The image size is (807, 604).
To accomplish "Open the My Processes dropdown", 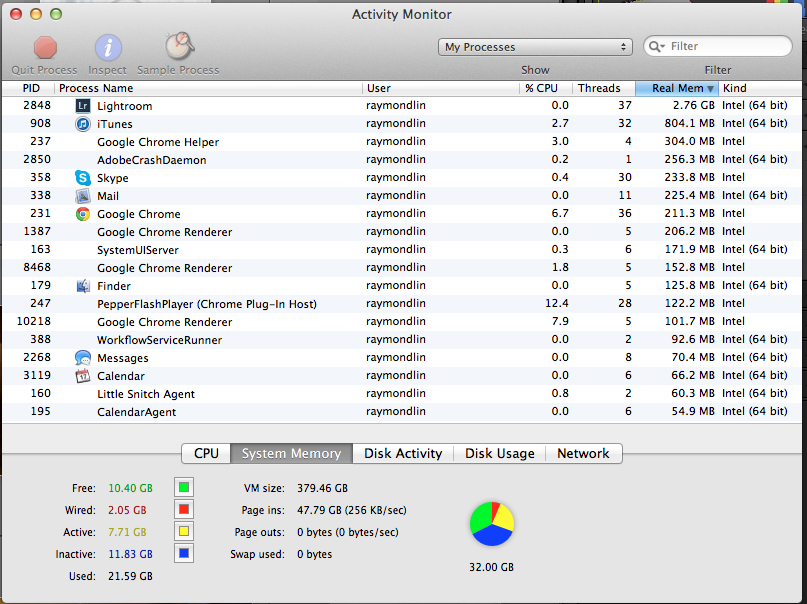I will (535, 47).
